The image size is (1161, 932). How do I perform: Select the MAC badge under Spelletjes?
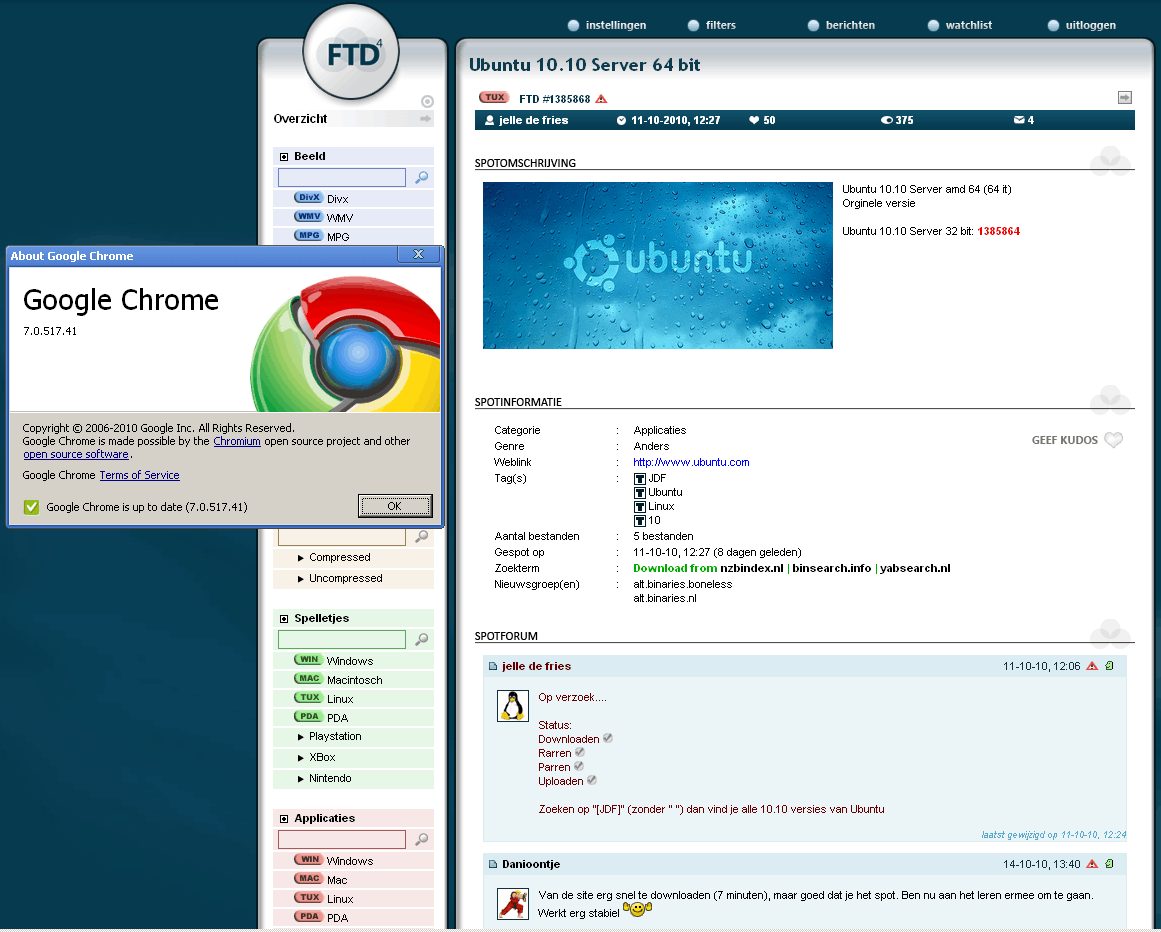(x=309, y=679)
